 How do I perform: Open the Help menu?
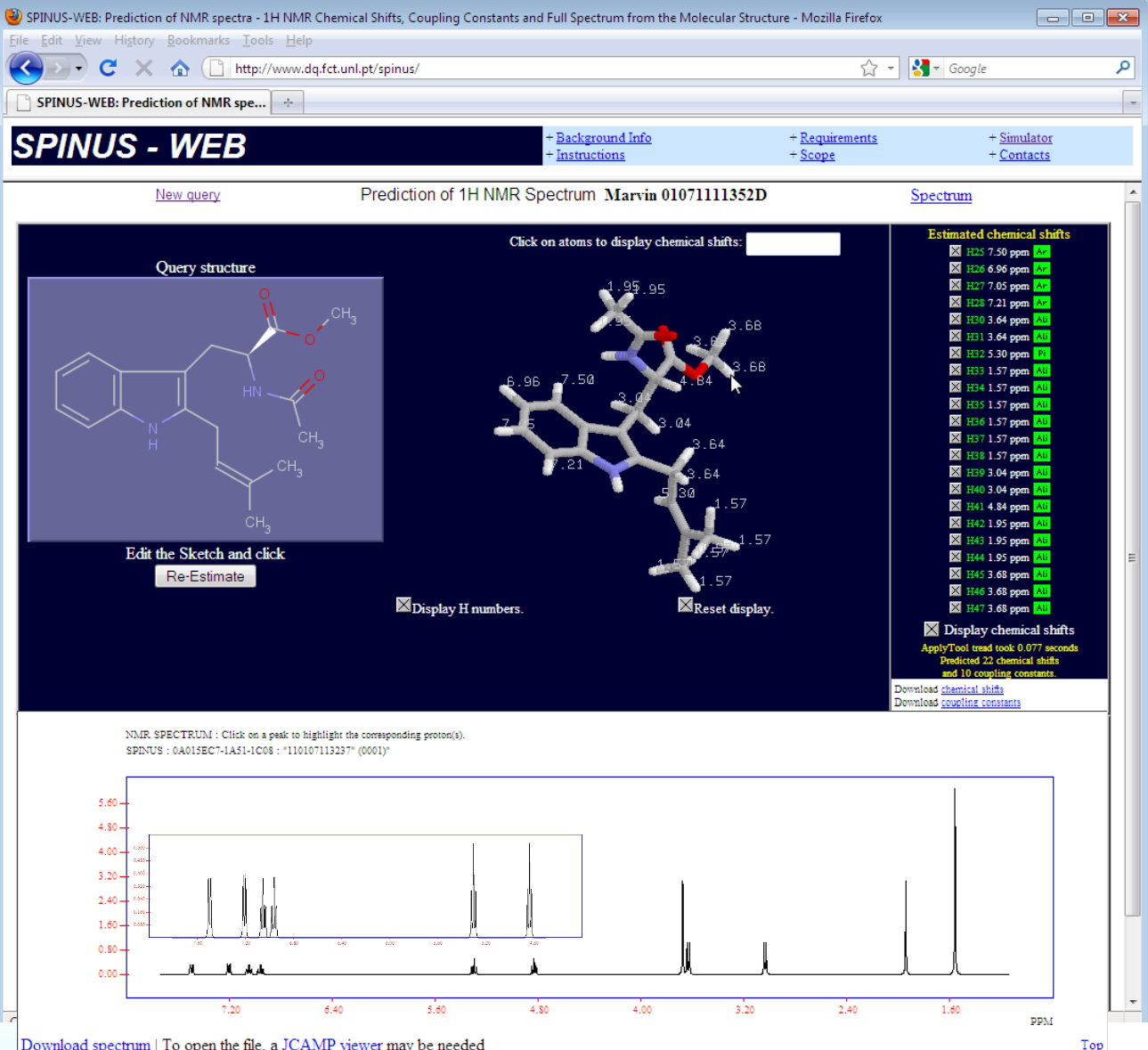(x=299, y=40)
